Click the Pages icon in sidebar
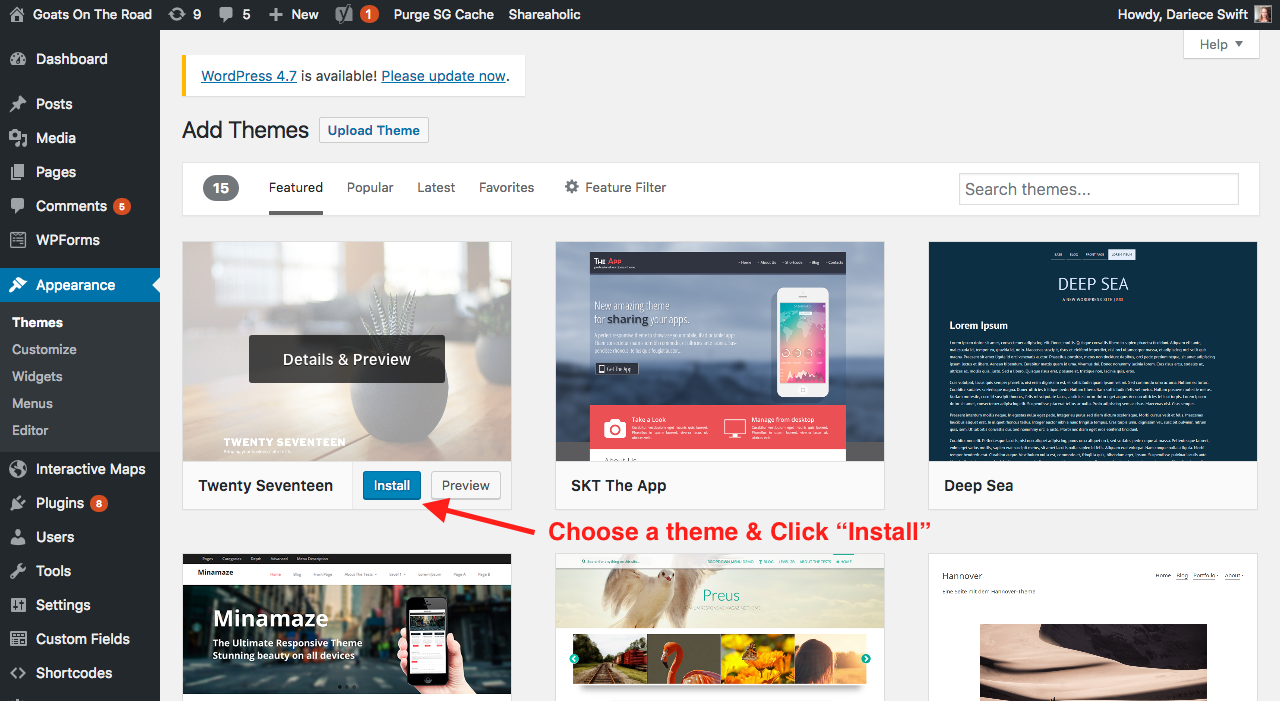Viewport: 1280px width, 701px height. pyautogui.click(x=18, y=172)
